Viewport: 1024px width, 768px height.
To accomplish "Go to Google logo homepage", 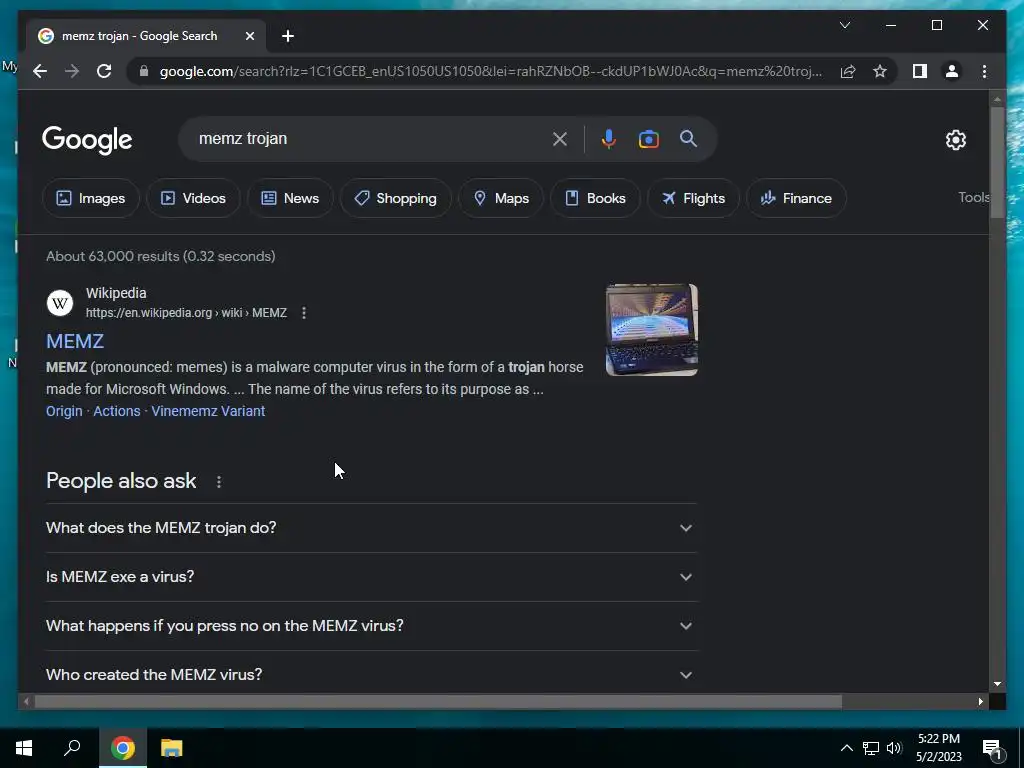I will pos(87,139).
